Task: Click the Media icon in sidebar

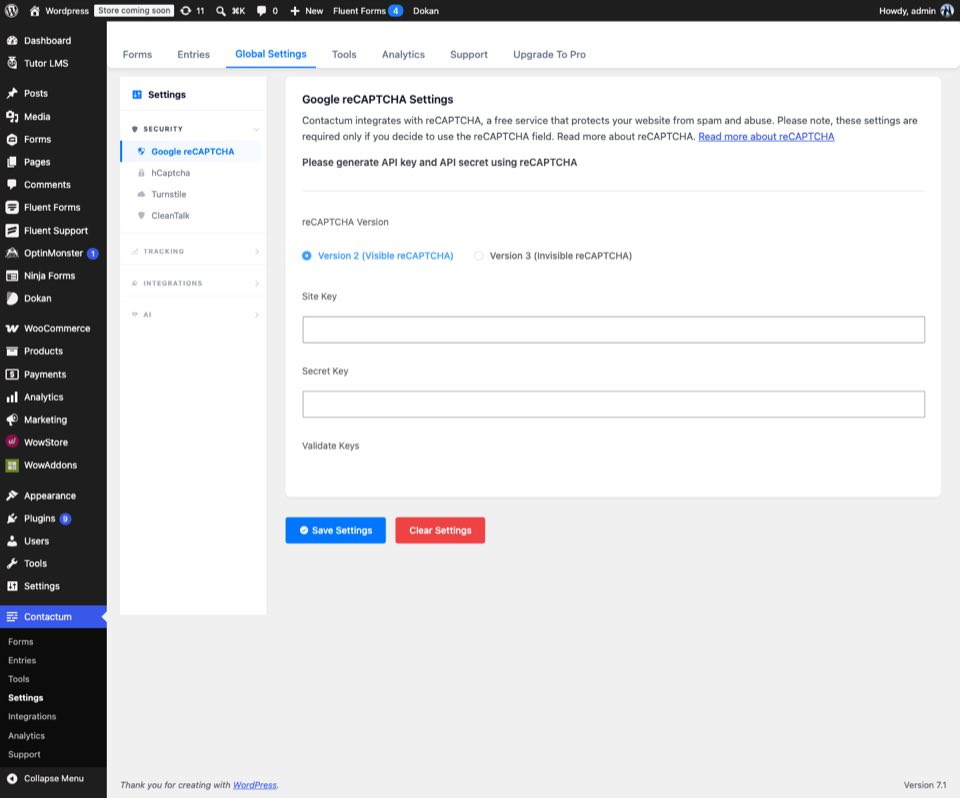Action: (12, 116)
